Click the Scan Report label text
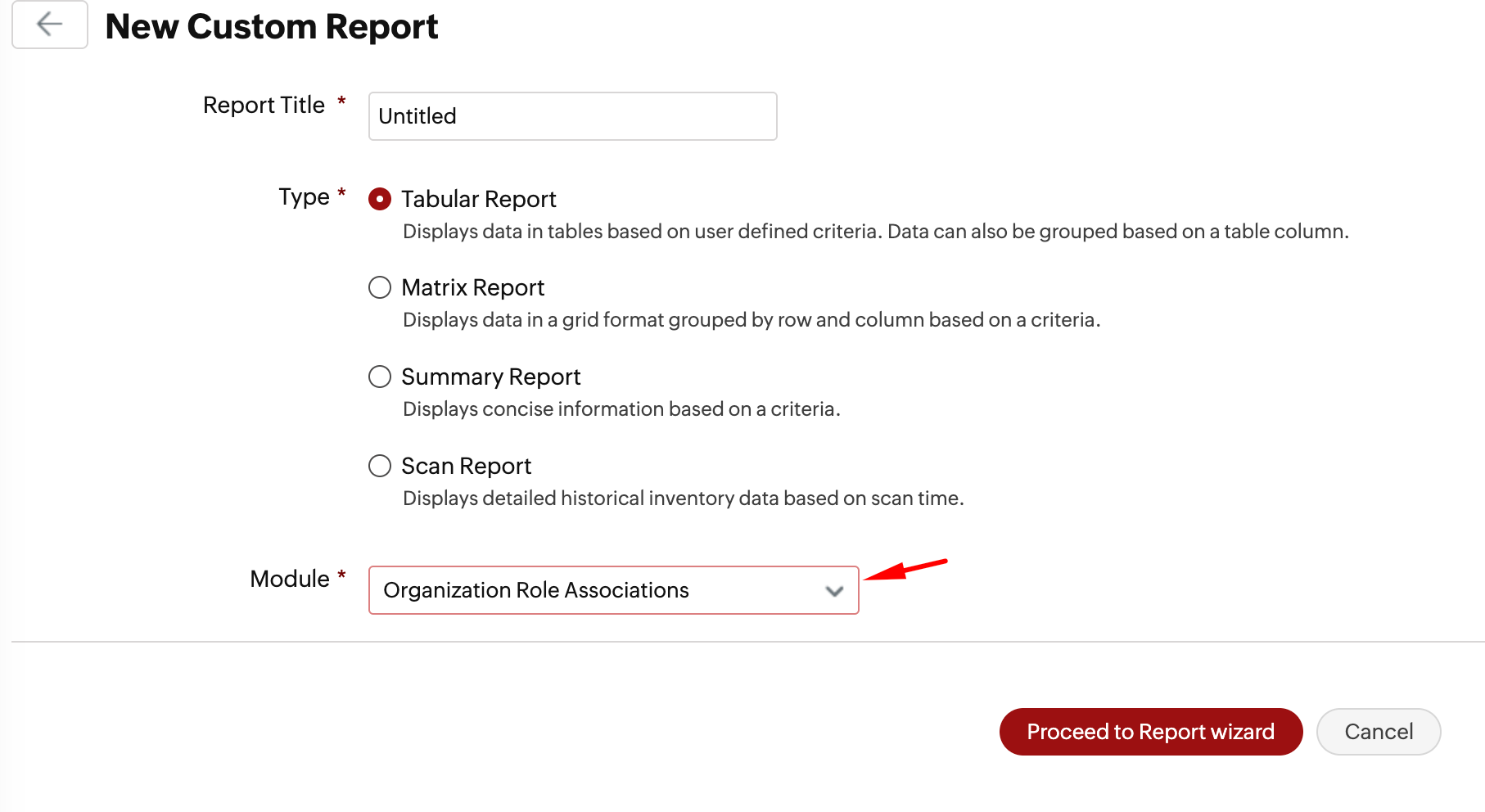 coord(466,466)
